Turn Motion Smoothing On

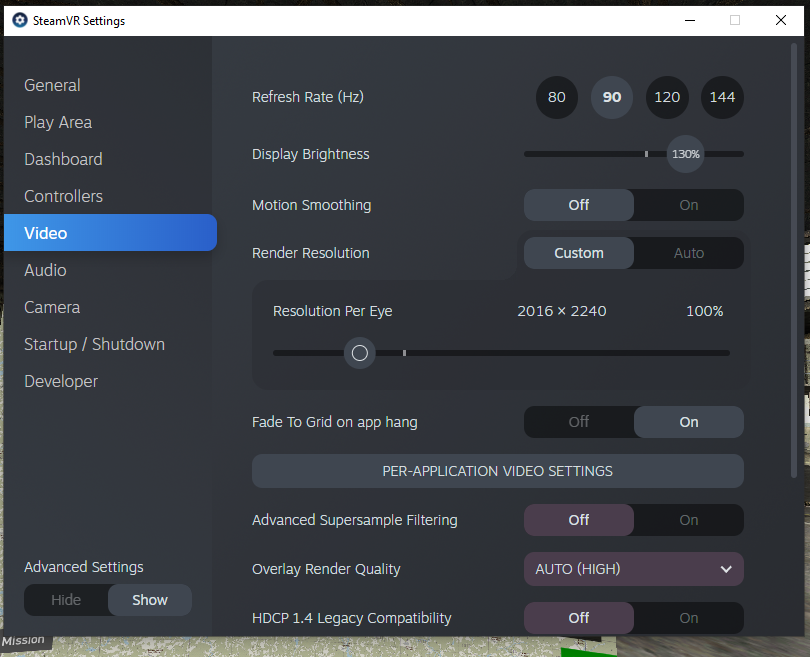[689, 205]
